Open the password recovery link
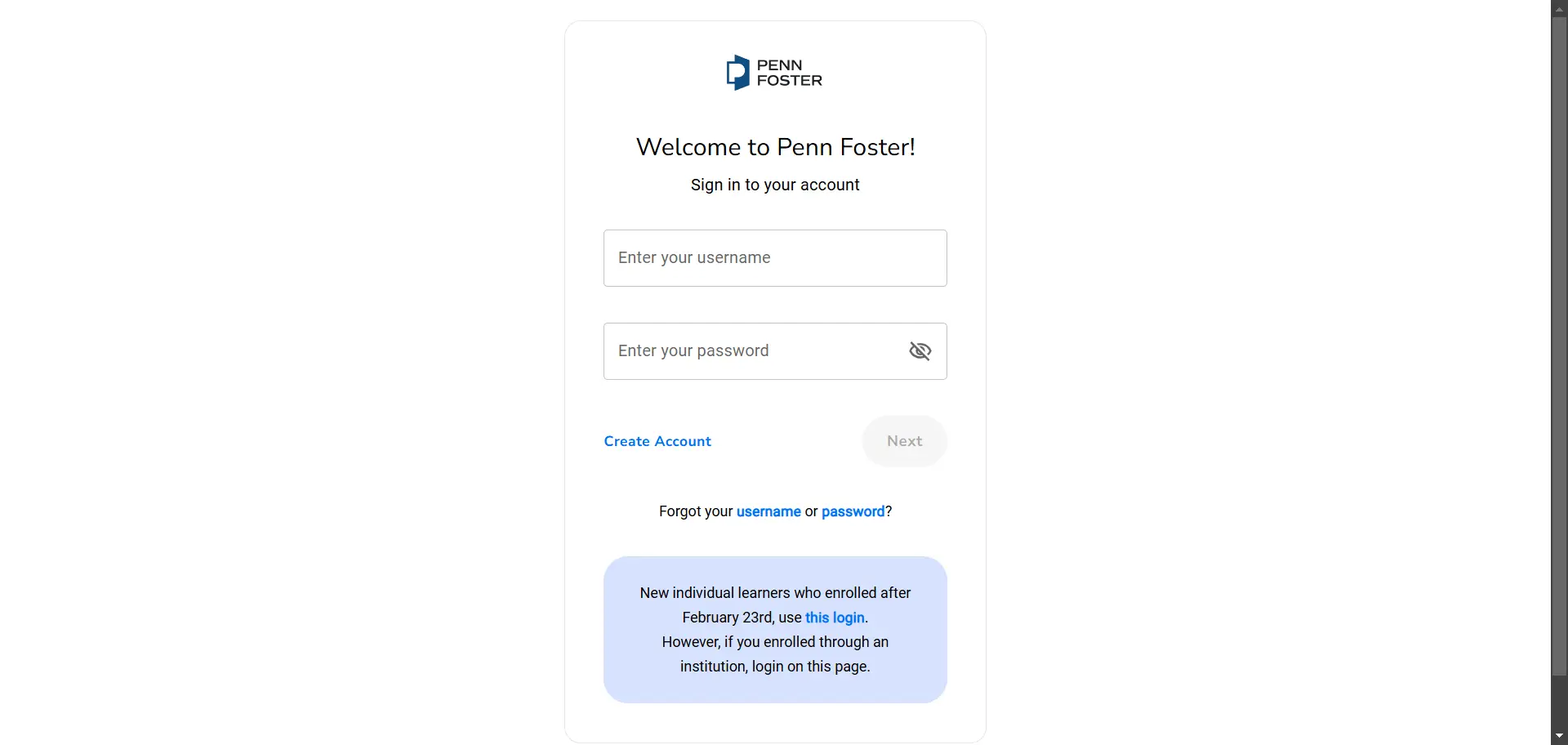 pos(853,511)
